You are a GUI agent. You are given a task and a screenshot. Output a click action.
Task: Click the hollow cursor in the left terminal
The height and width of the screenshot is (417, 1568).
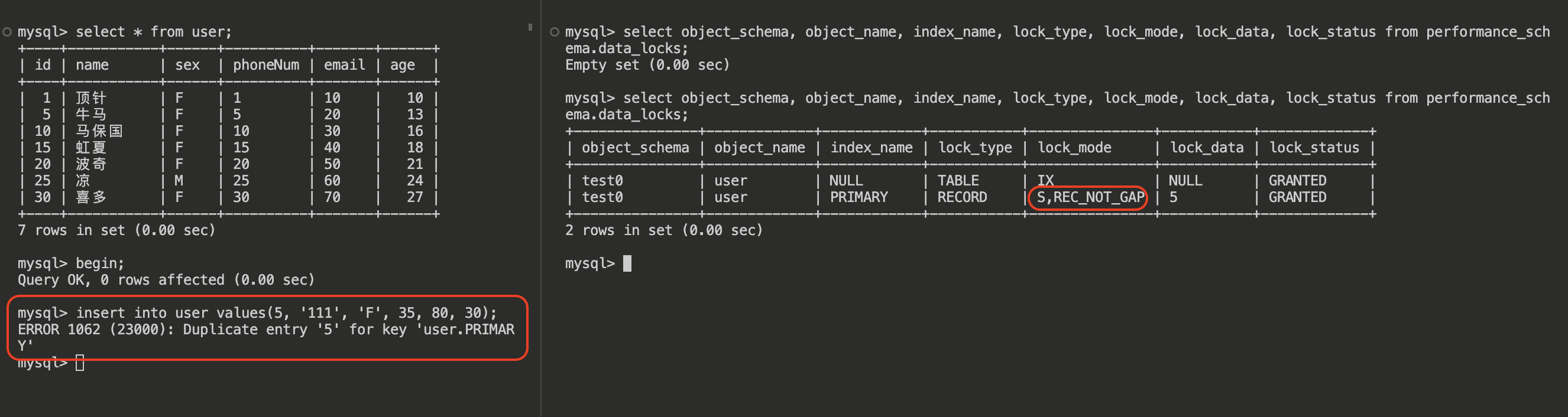pyautogui.click(x=80, y=363)
